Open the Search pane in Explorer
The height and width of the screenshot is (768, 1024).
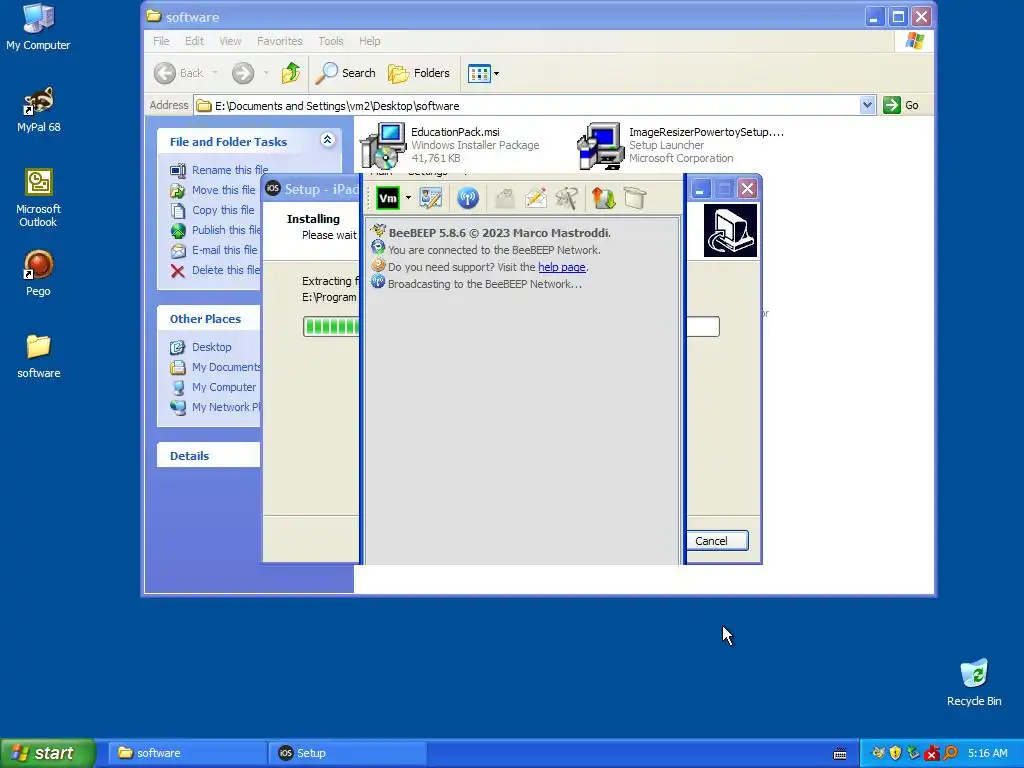(x=345, y=73)
